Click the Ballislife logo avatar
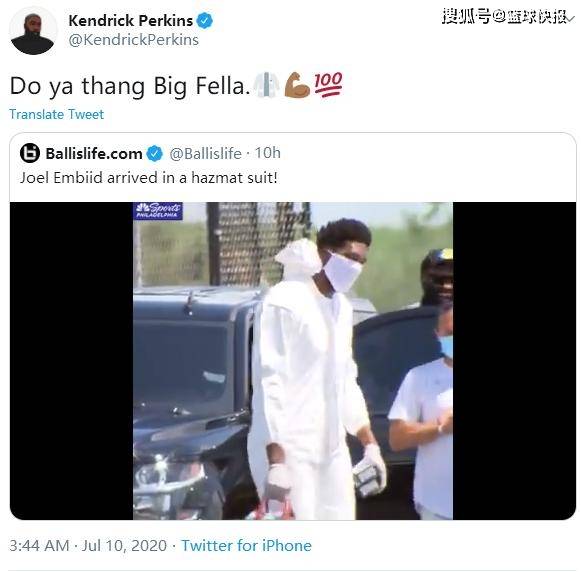 30,153
